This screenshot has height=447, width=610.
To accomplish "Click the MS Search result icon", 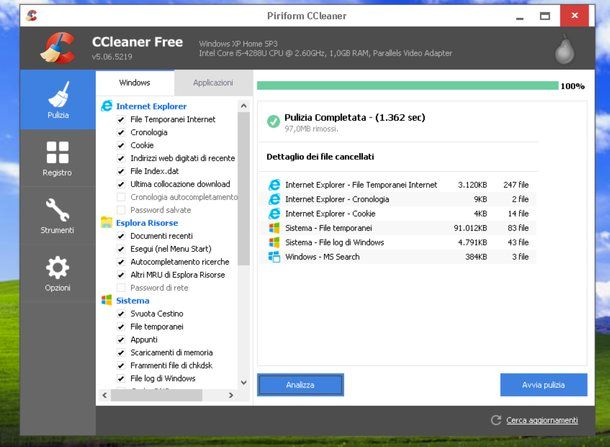I will click(274, 257).
